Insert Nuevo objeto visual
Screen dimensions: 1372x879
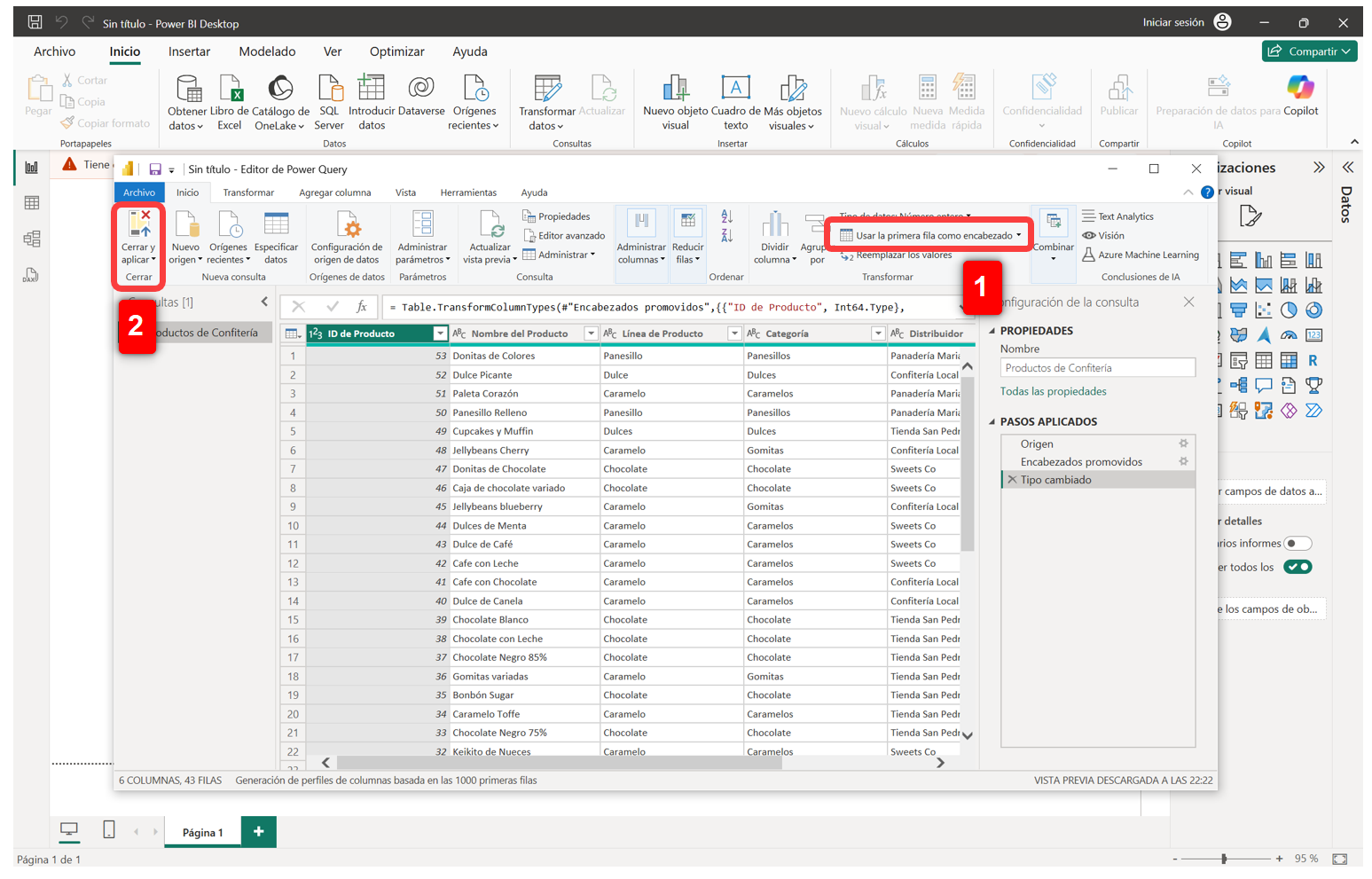click(x=676, y=103)
